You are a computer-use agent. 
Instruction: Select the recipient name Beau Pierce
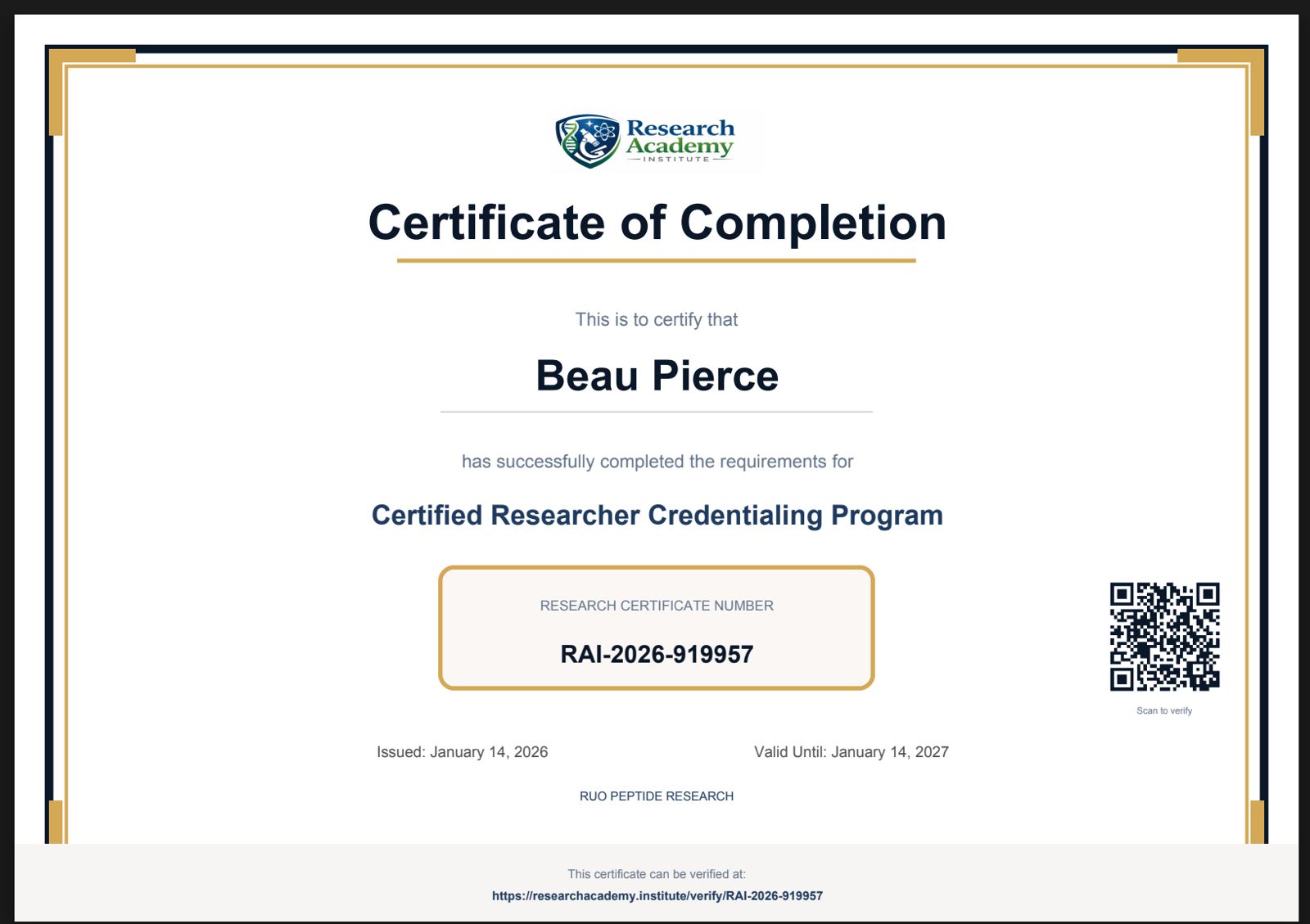[657, 376]
